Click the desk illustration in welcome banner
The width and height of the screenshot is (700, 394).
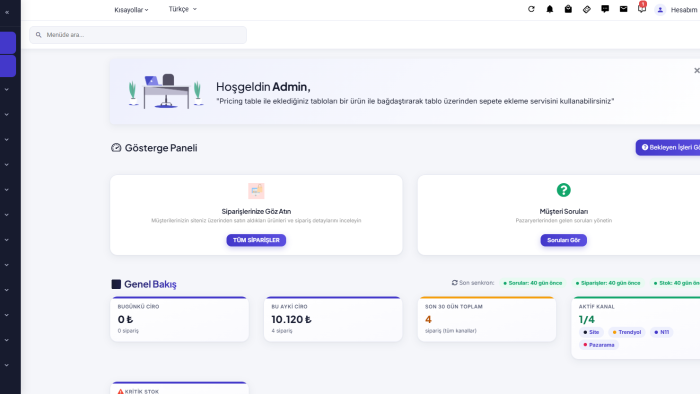(x=166, y=91)
